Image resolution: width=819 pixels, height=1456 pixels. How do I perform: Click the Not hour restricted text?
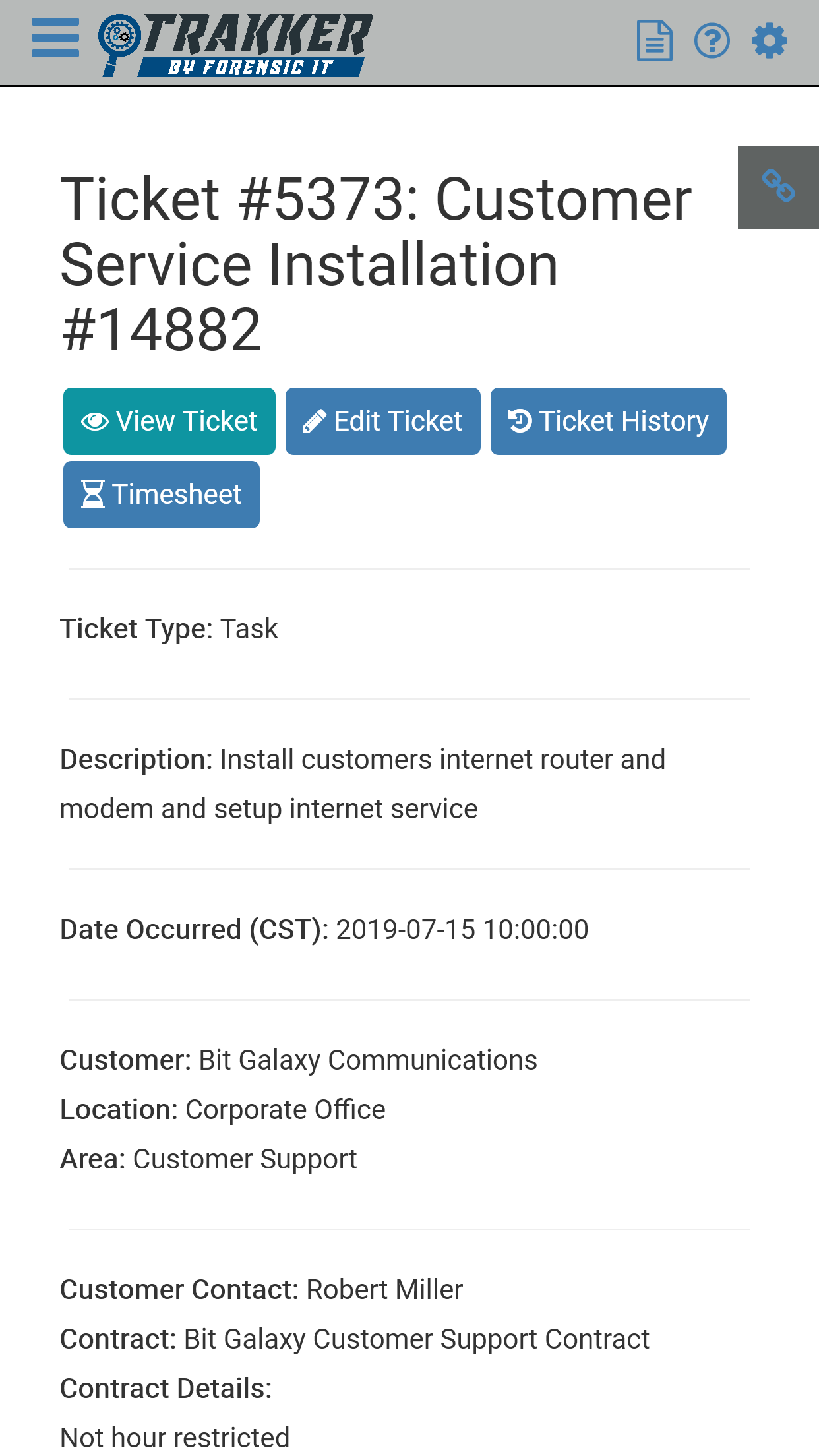[x=175, y=1438]
